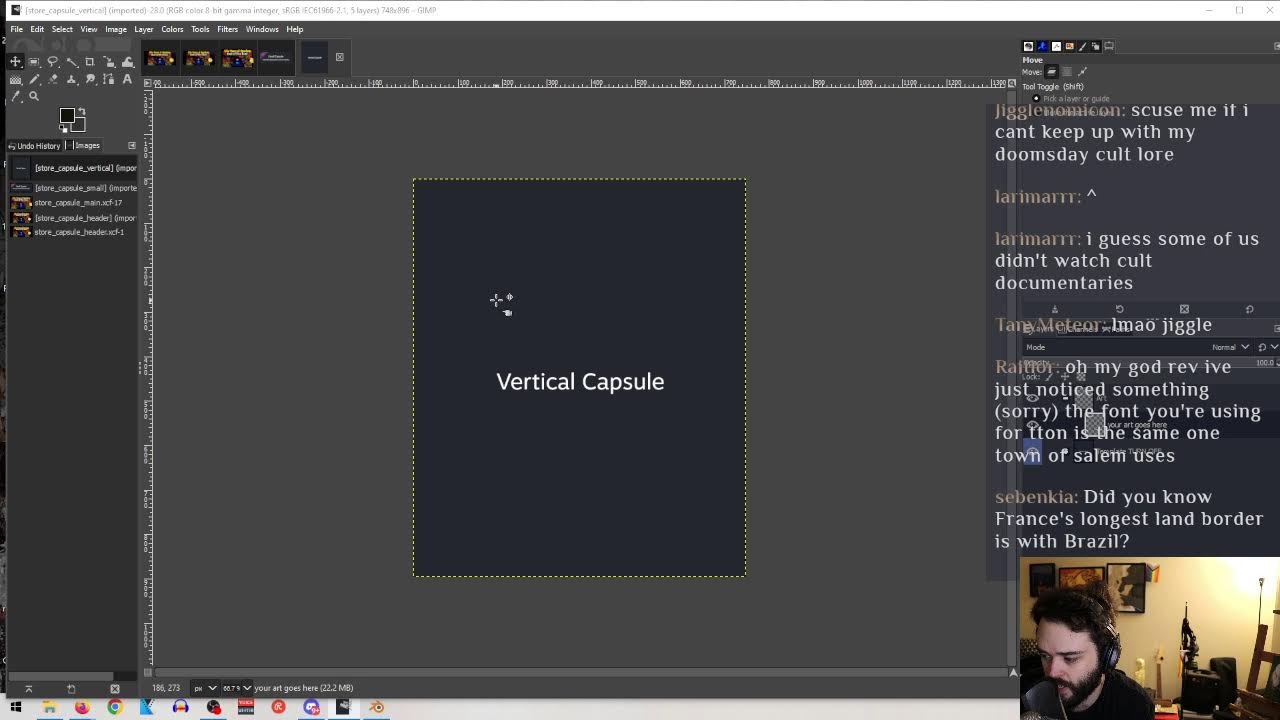Switch to the Undo History tab
This screenshot has width=1280, height=720.
click(x=34, y=146)
